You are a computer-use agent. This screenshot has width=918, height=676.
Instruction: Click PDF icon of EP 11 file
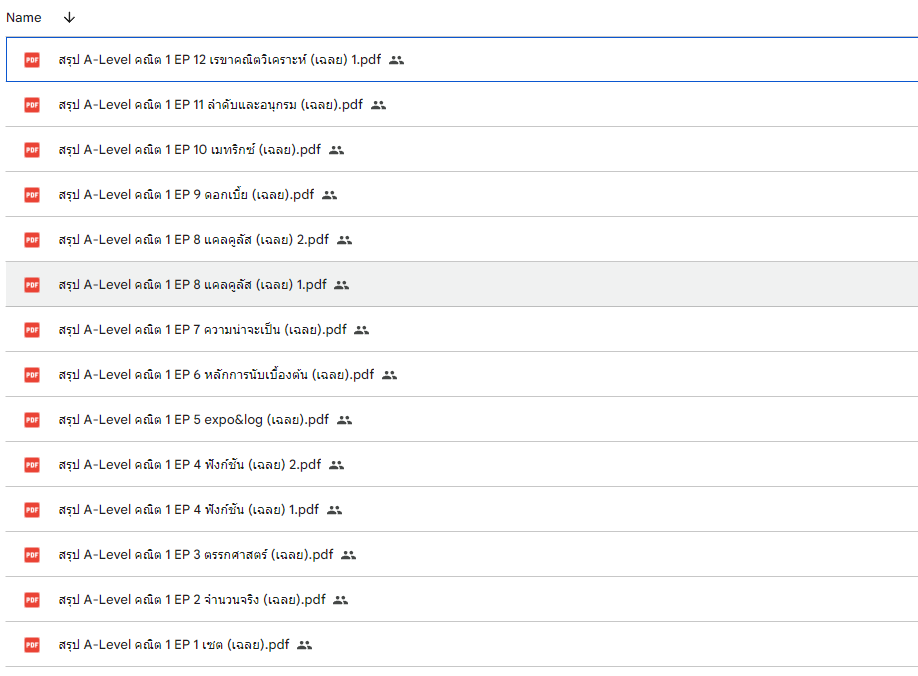(x=32, y=105)
